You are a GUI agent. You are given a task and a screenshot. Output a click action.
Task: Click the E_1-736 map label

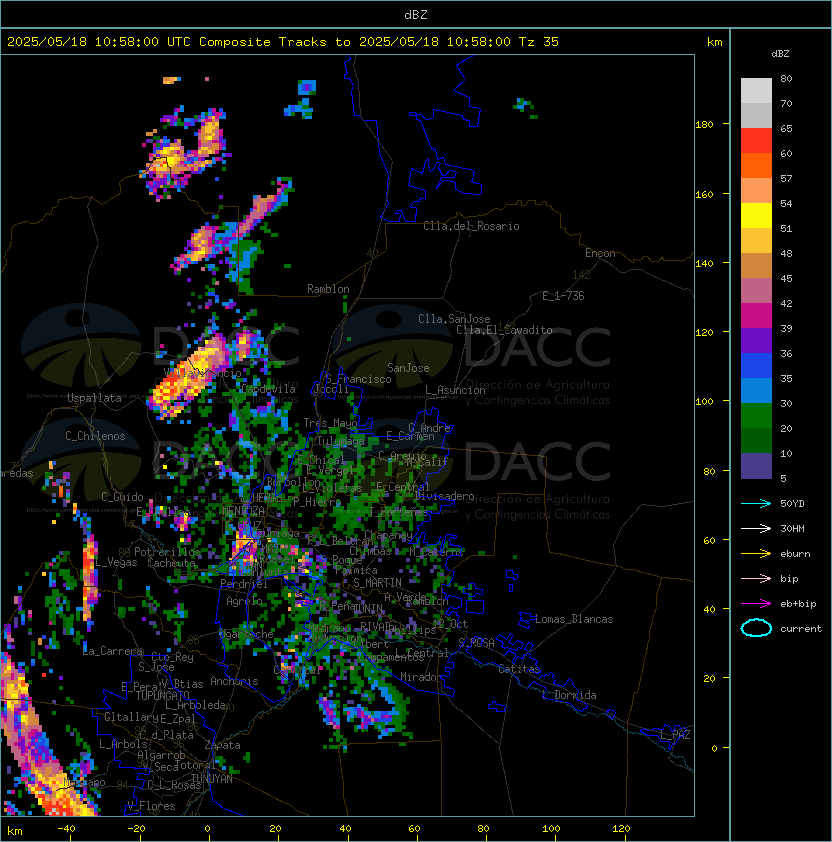pyautogui.click(x=563, y=296)
